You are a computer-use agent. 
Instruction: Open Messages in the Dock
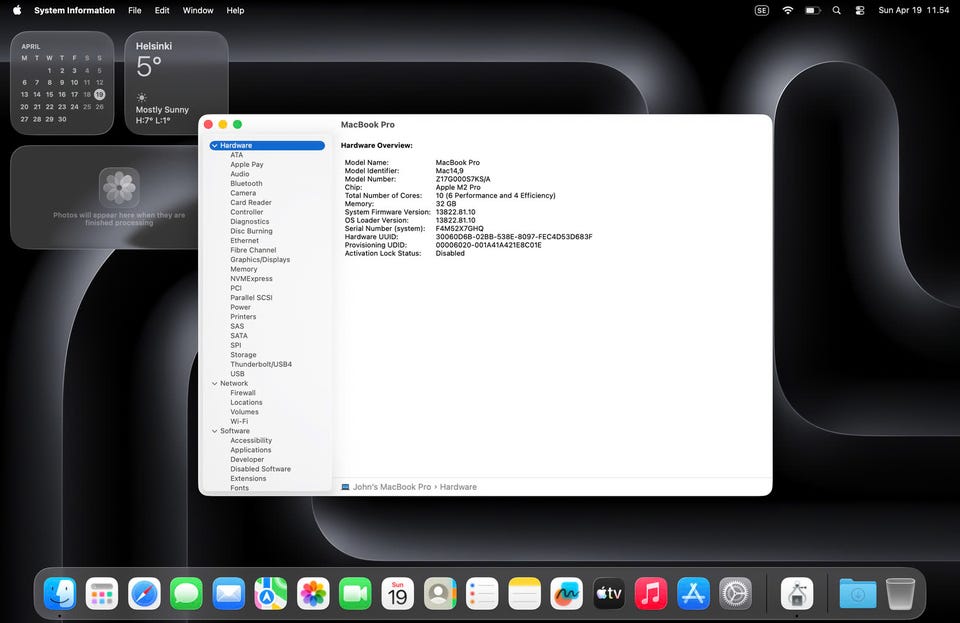point(186,594)
